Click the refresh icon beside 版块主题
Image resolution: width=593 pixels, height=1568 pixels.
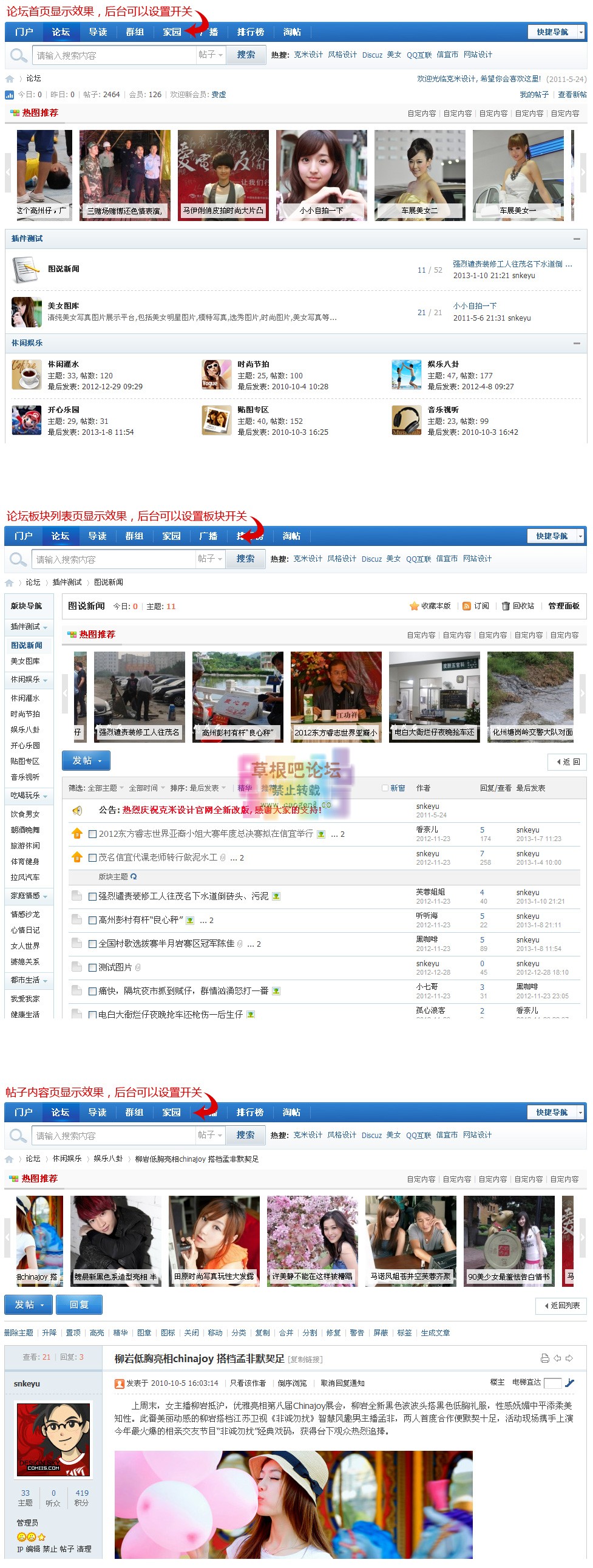tap(134, 876)
